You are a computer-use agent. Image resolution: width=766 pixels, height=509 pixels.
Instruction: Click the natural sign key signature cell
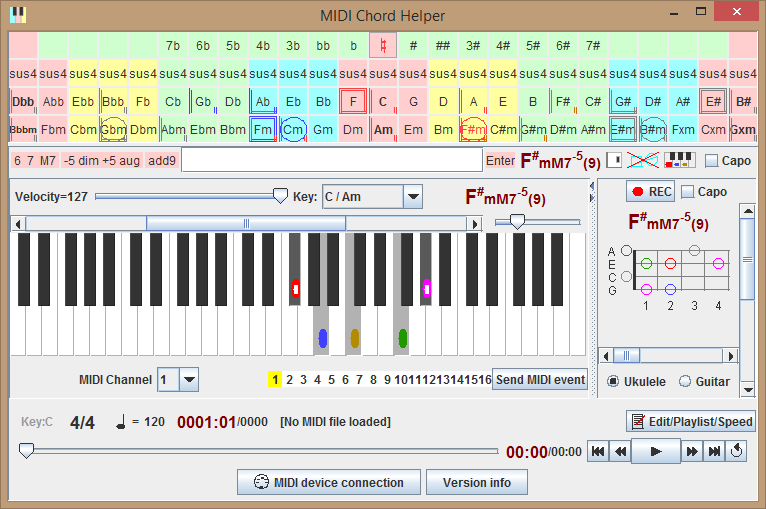tap(383, 45)
